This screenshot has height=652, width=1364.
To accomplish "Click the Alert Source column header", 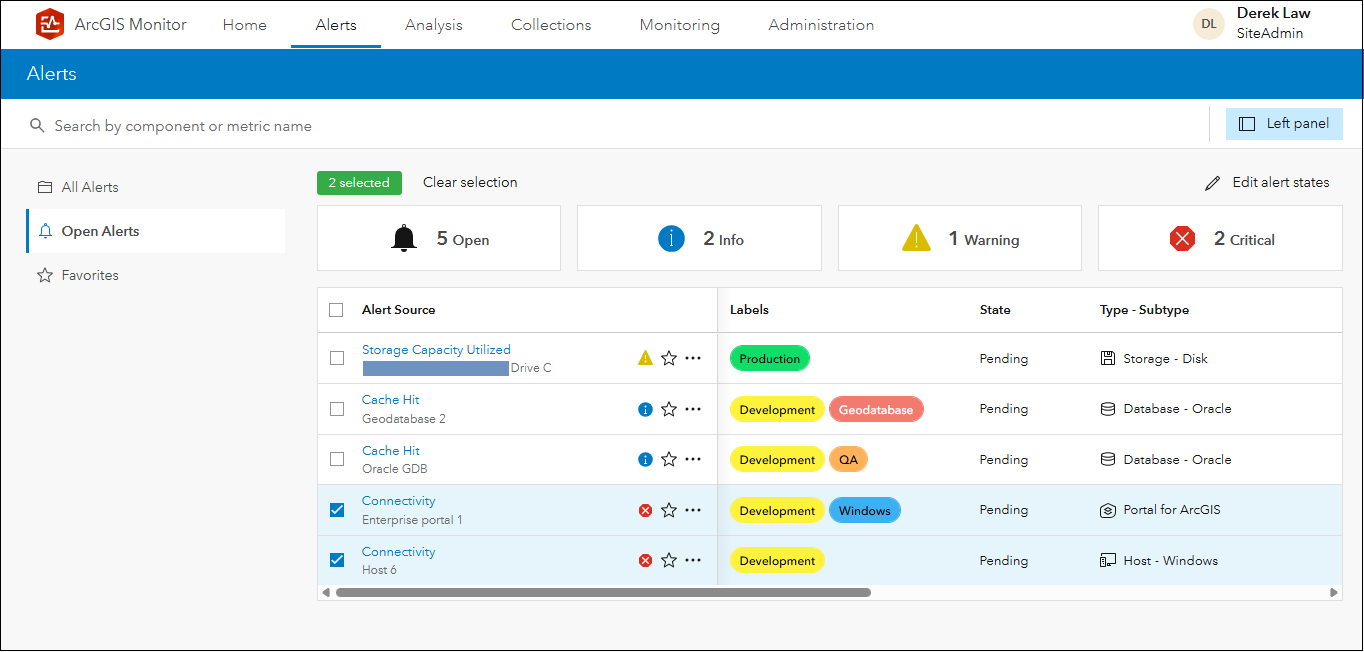I will point(398,310).
